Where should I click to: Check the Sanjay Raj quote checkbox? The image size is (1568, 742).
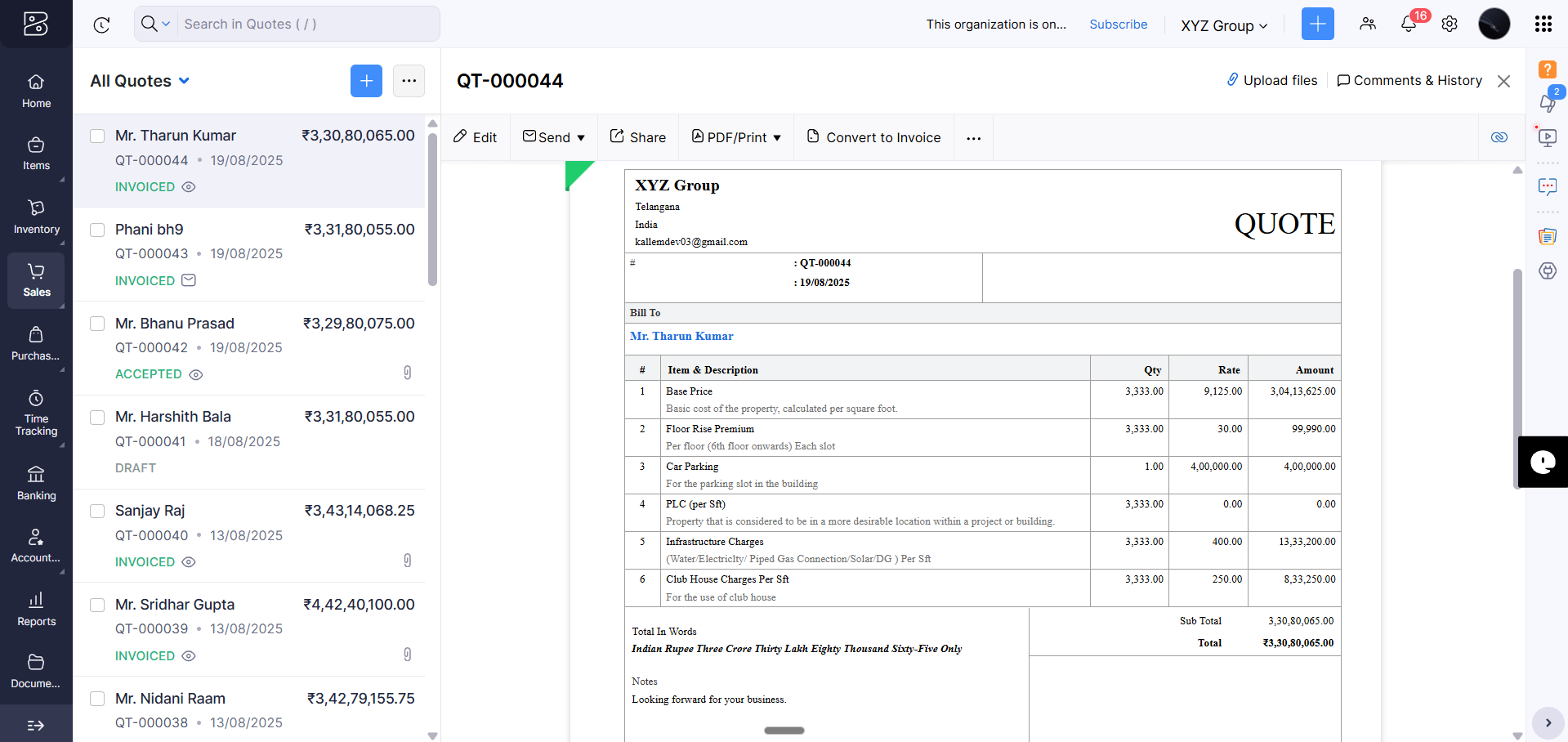97,511
